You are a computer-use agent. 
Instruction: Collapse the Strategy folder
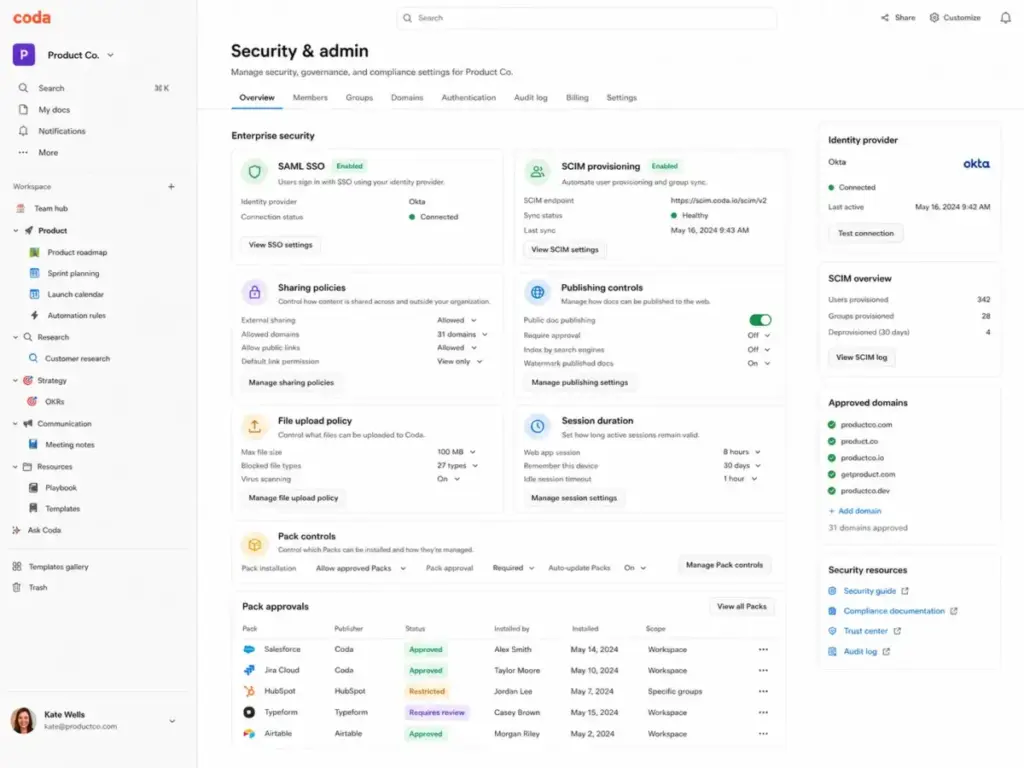(16, 381)
